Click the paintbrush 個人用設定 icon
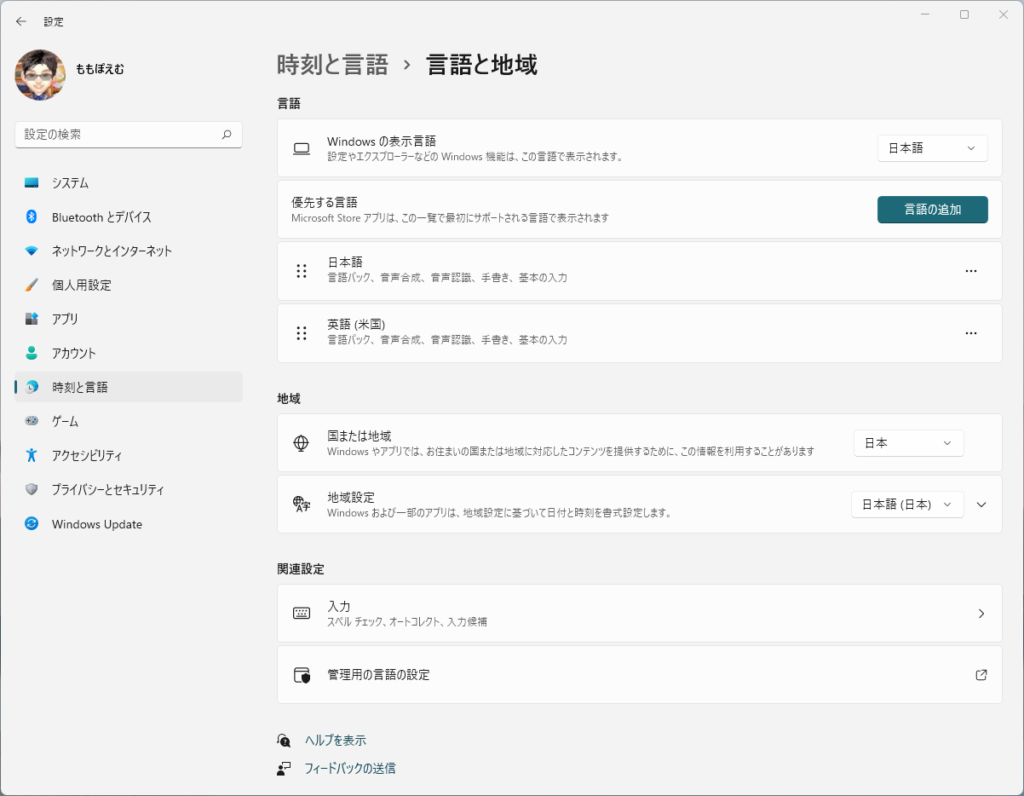The height and width of the screenshot is (796, 1024). pos(31,285)
